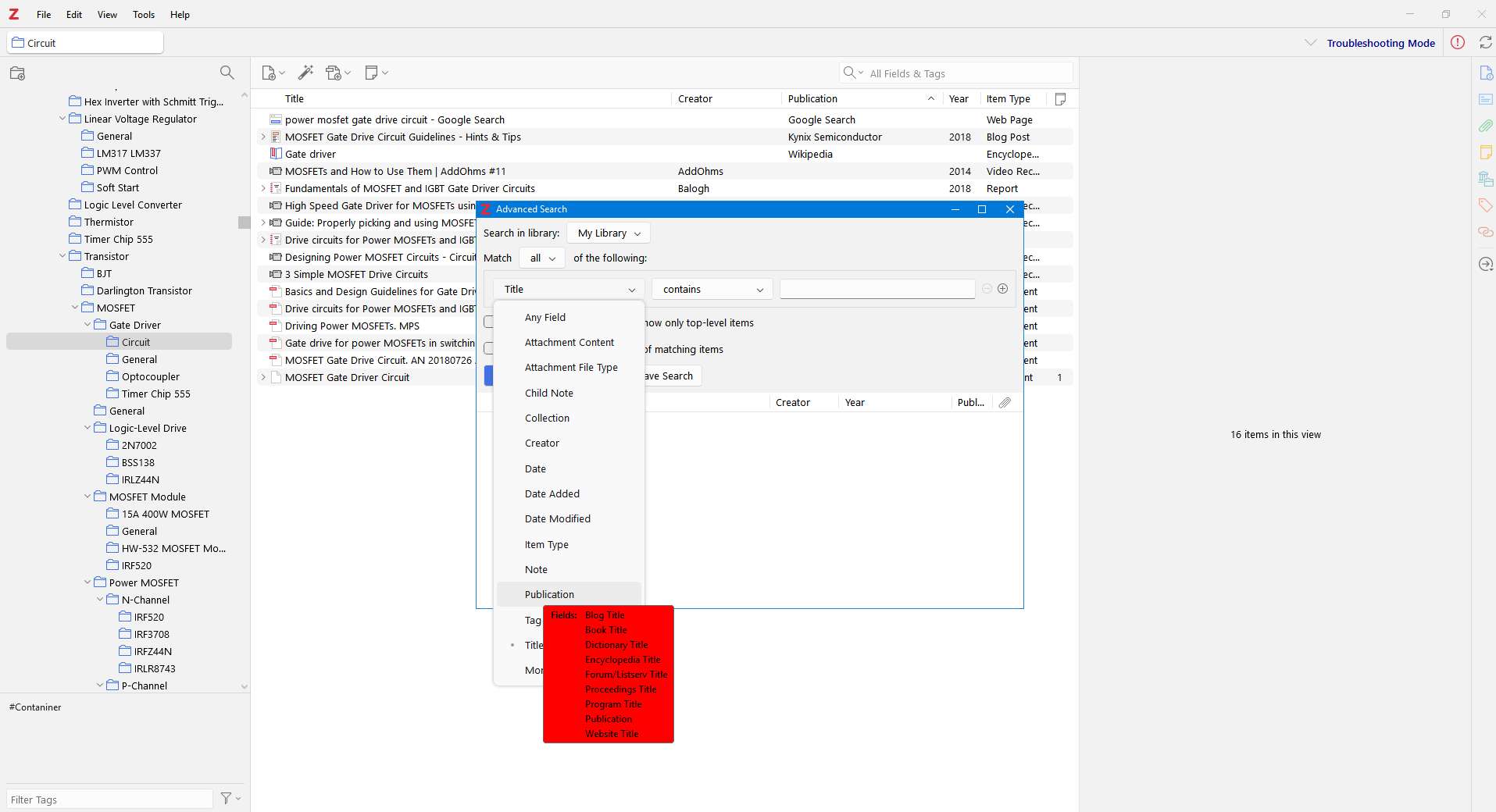
Task: Close the Advanced Search dialog
Action: 1009,209
